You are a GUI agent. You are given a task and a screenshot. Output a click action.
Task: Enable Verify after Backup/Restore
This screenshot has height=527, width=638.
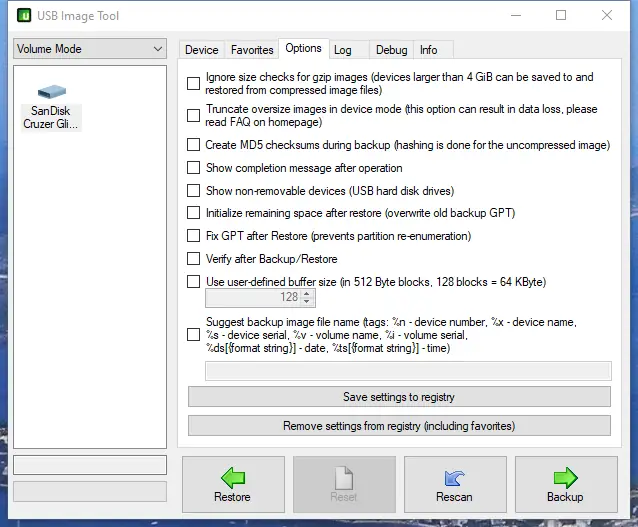(x=193, y=258)
